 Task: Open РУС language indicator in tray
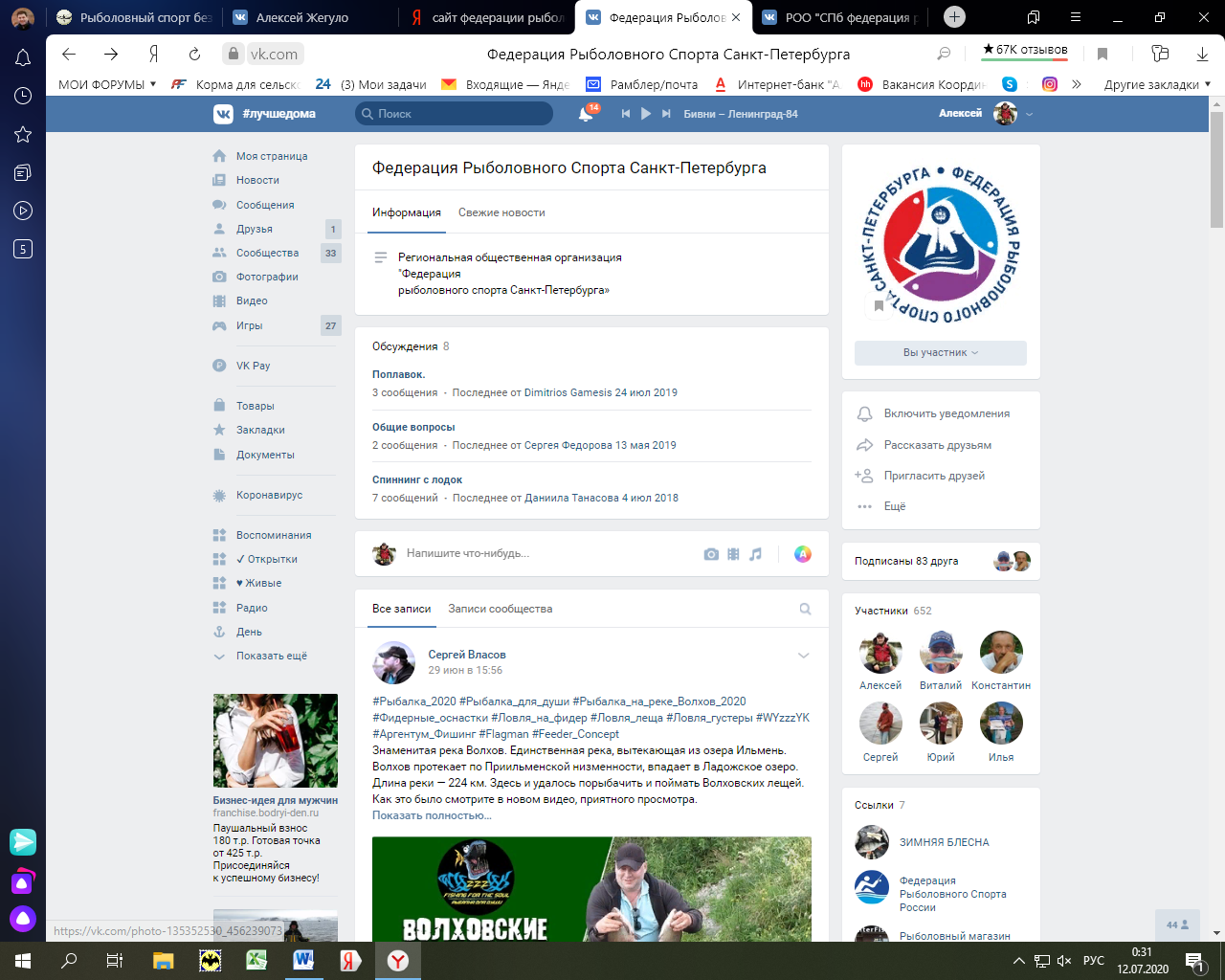click(x=1094, y=960)
